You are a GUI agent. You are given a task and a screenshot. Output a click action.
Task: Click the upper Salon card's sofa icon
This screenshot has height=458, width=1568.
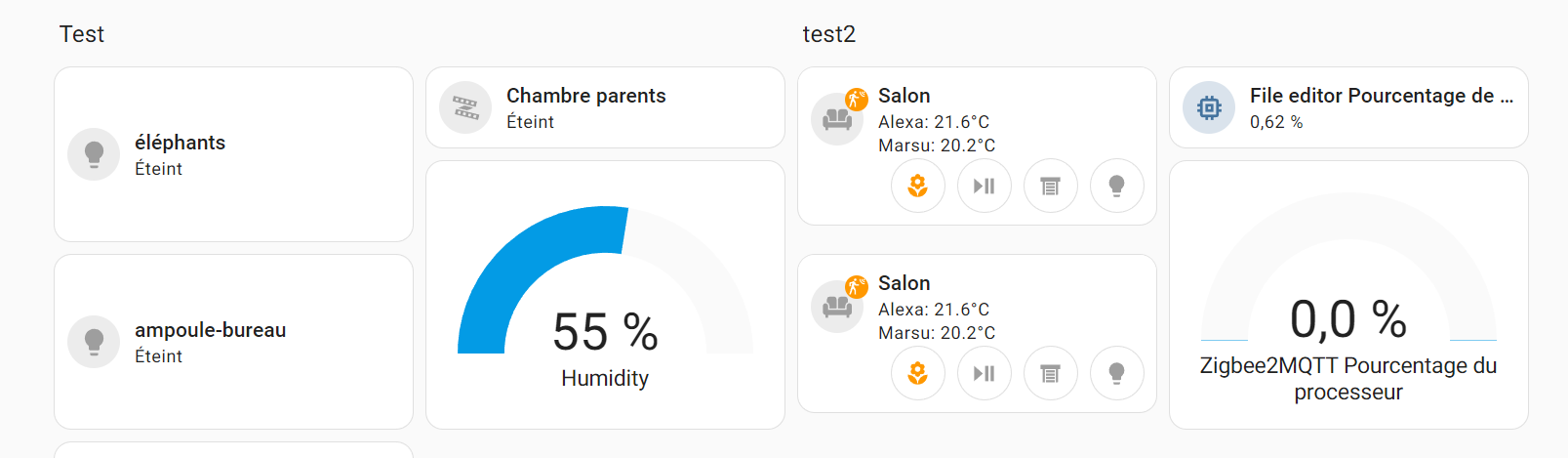(x=837, y=119)
